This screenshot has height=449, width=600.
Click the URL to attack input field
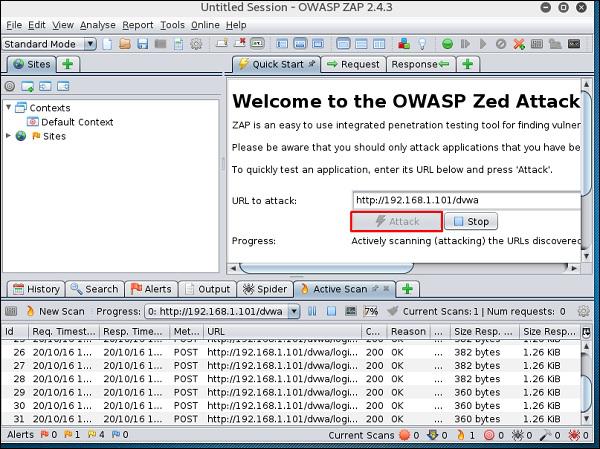pos(466,200)
